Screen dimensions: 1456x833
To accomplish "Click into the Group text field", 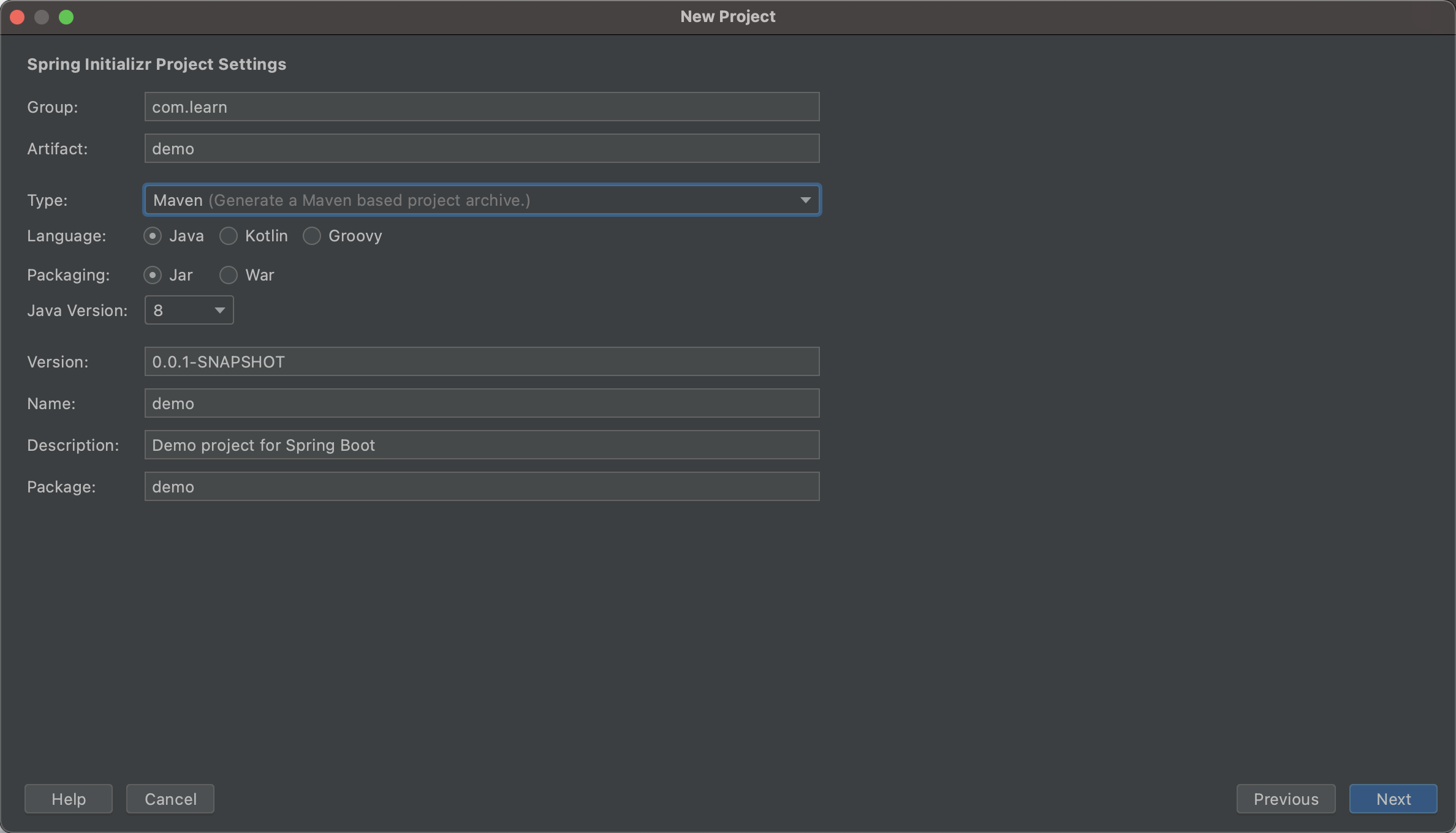I will coord(482,107).
